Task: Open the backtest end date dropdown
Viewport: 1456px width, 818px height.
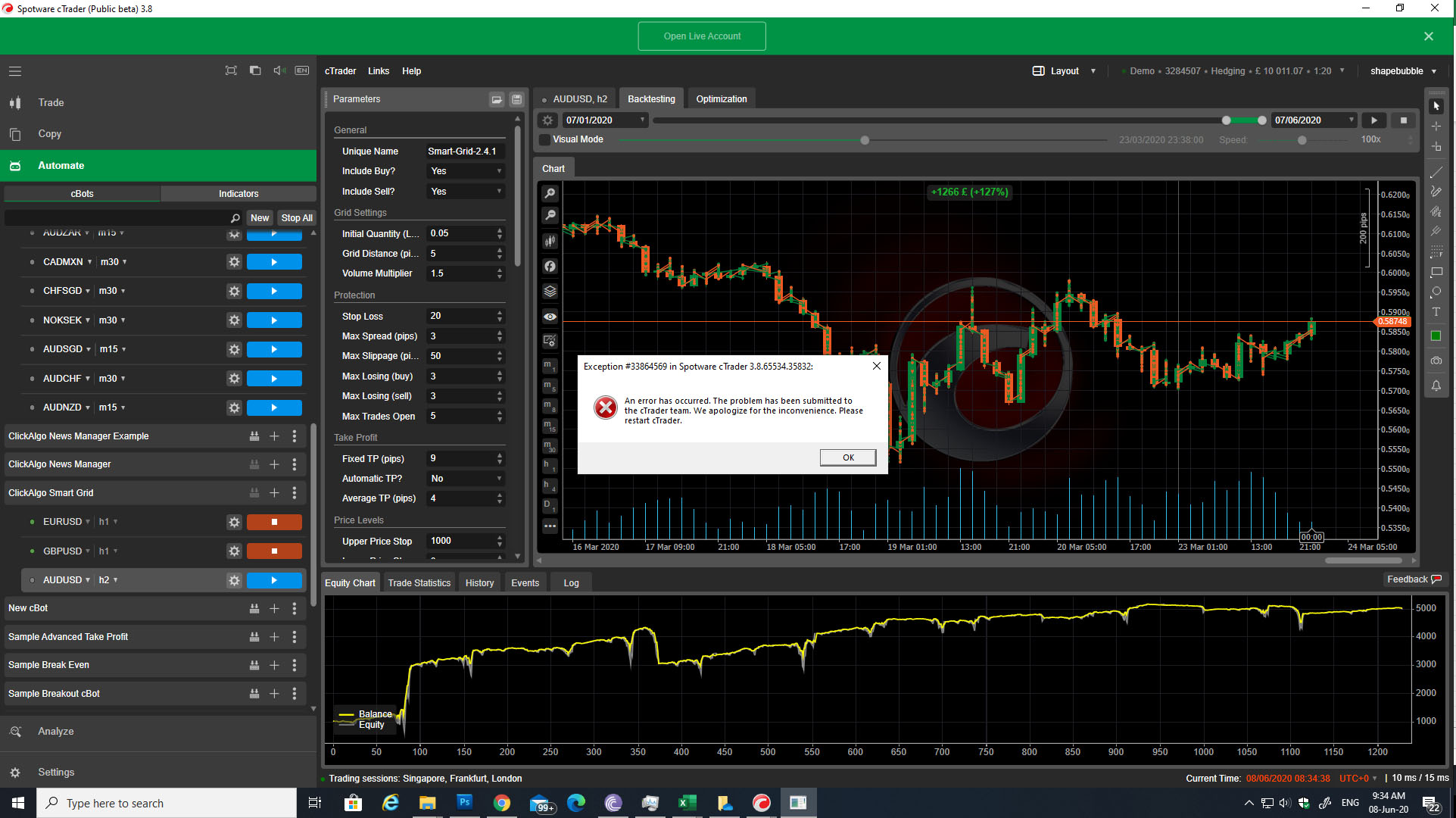Action: pos(1314,120)
